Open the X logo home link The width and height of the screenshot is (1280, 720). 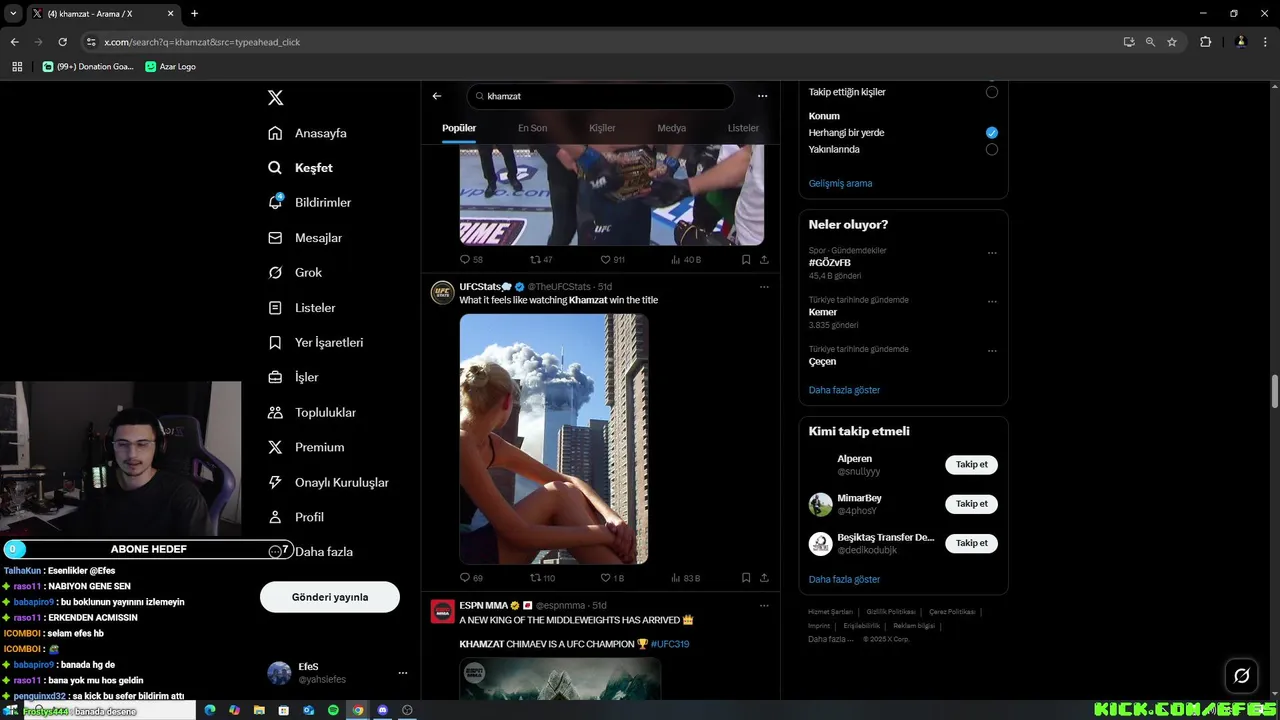click(x=276, y=98)
